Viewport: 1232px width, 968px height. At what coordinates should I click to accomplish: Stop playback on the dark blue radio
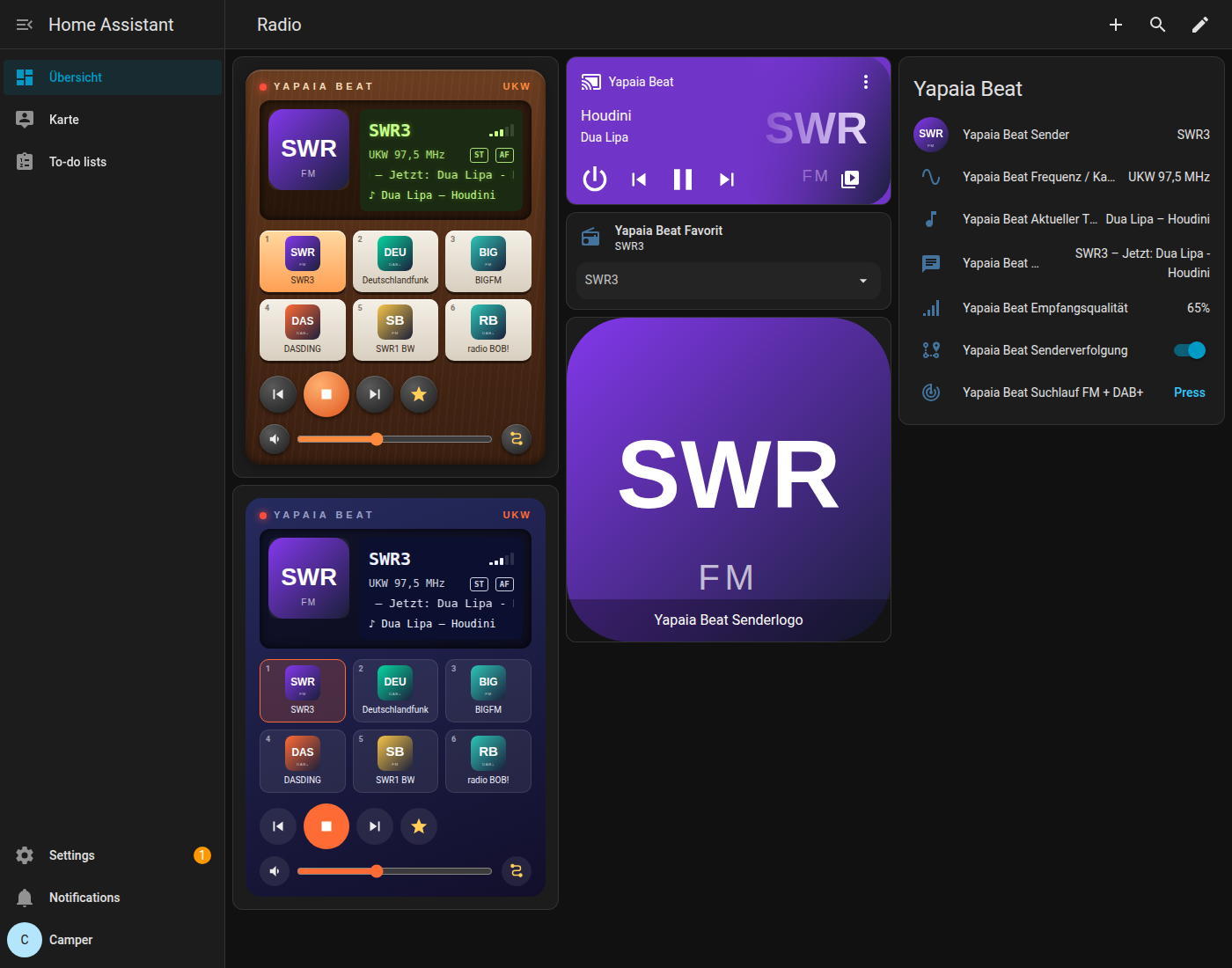(326, 826)
